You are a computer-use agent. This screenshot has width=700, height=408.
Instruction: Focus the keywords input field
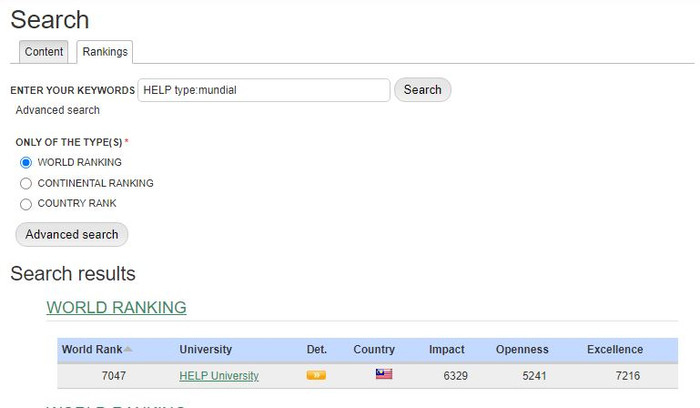pyautogui.click(x=264, y=90)
